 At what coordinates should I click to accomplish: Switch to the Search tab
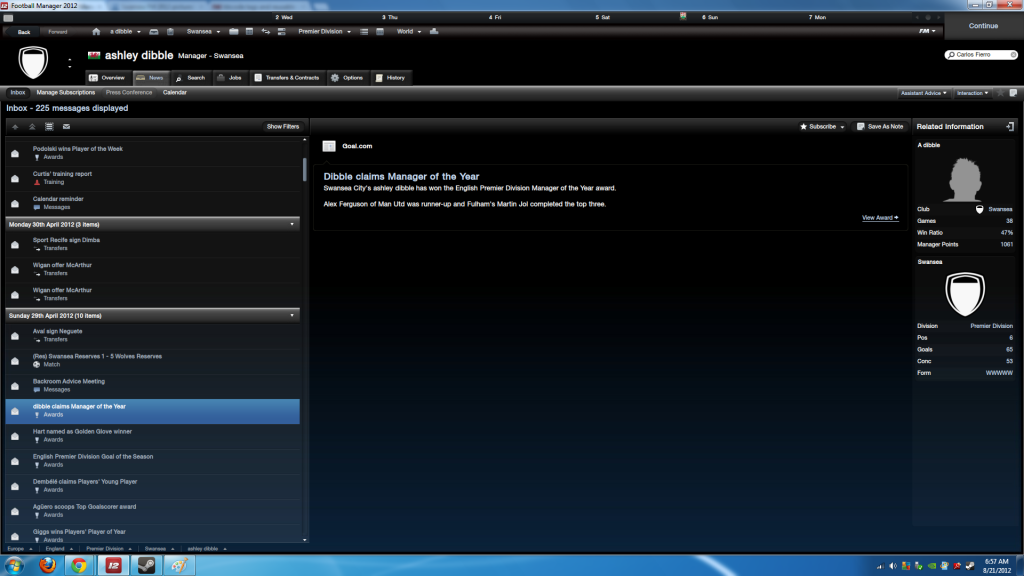click(x=190, y=78)
